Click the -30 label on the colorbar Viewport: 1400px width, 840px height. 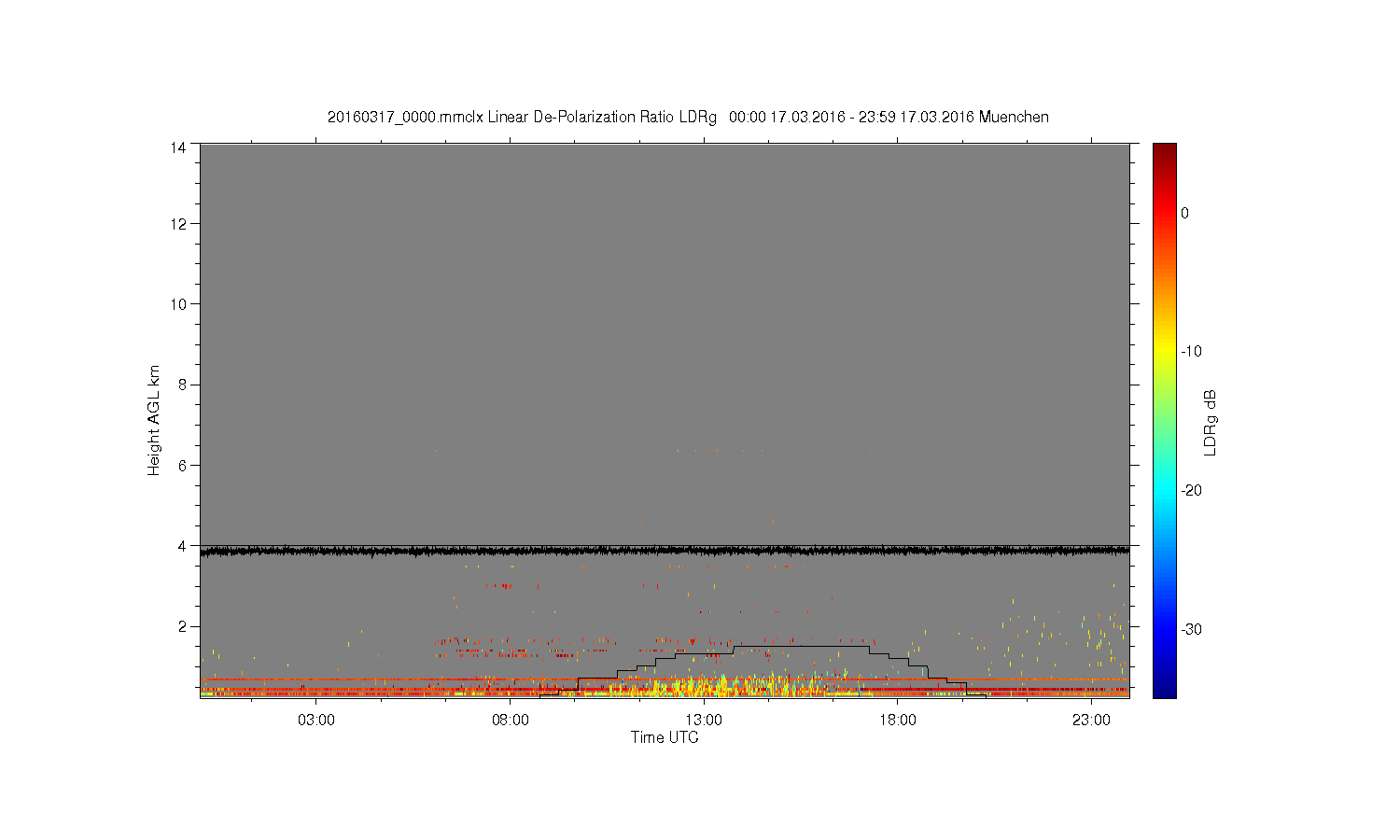tap(1191, 629)
